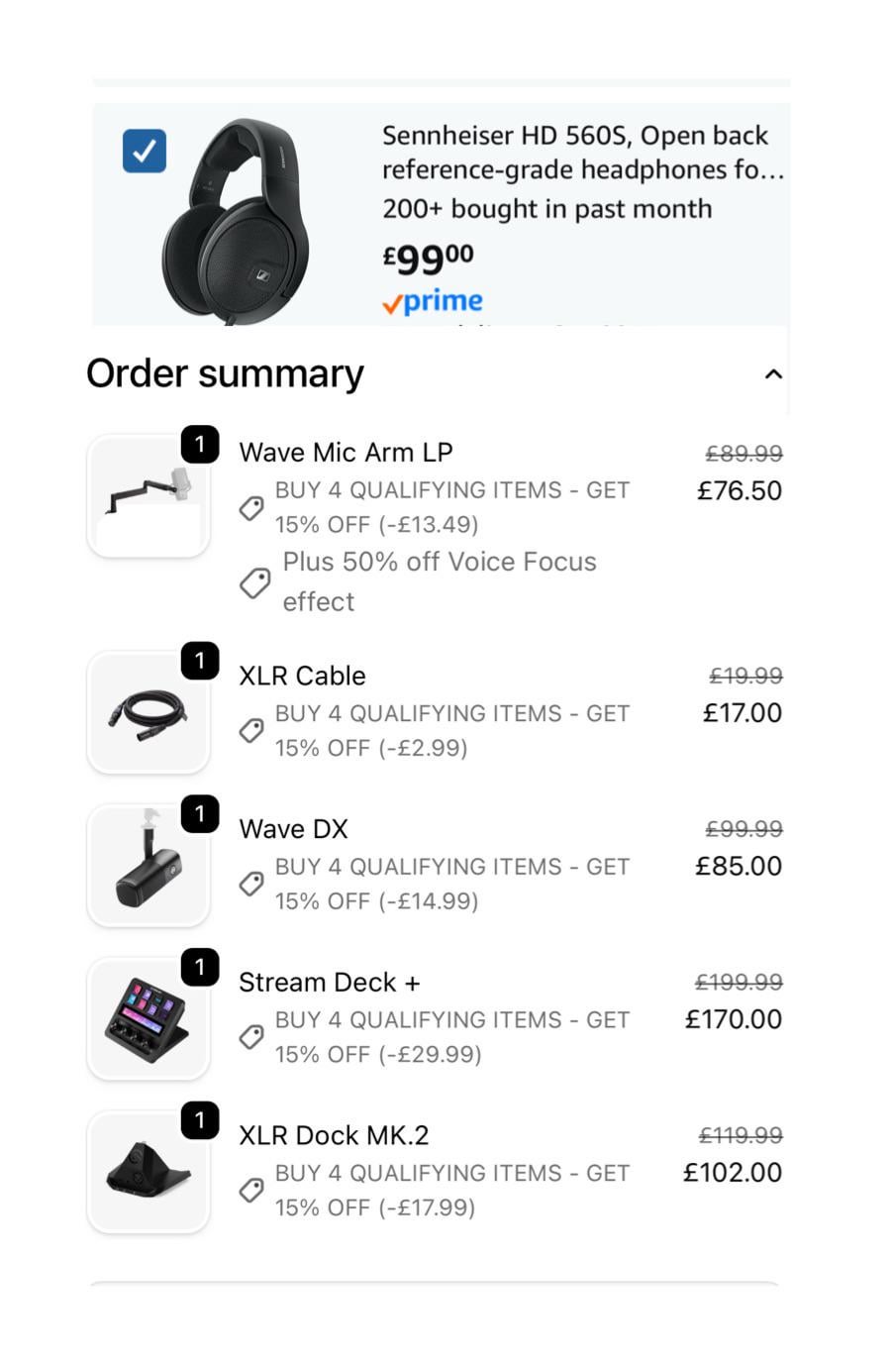Click the Stream Deck + thumbnail
This screenshot has height=1364, width=896.
pyautogui.click(x=149, y=1019)
